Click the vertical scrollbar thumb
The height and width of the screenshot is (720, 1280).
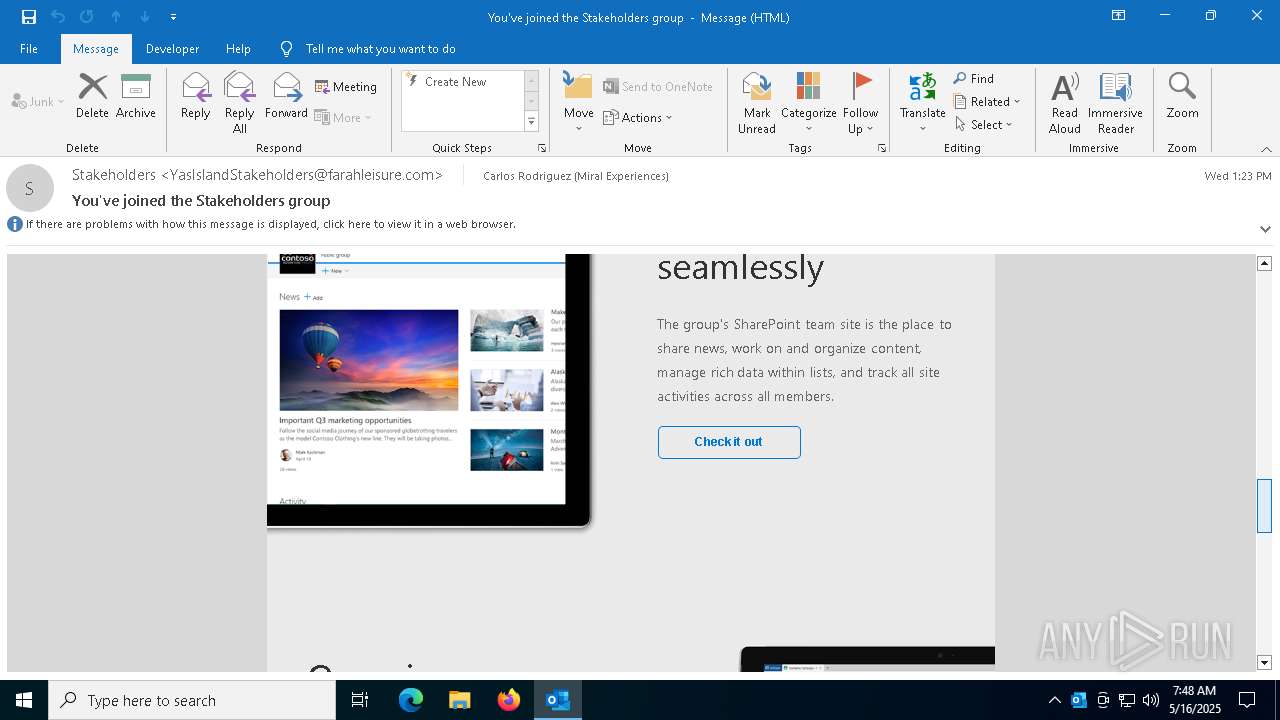pyautogui.click(x=1264, y=506)
